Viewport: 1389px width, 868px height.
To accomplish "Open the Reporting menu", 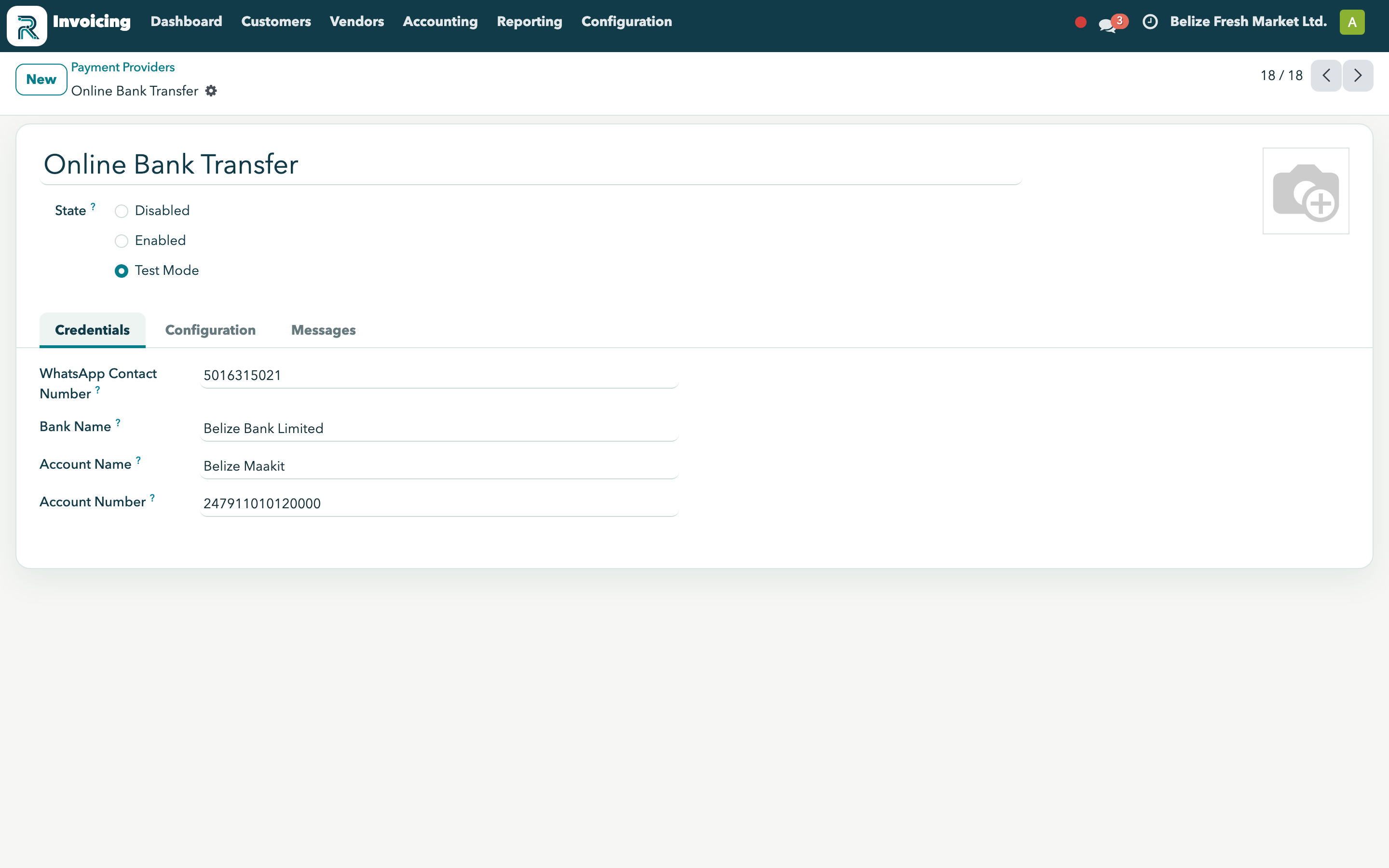I will tap(529, 22).
